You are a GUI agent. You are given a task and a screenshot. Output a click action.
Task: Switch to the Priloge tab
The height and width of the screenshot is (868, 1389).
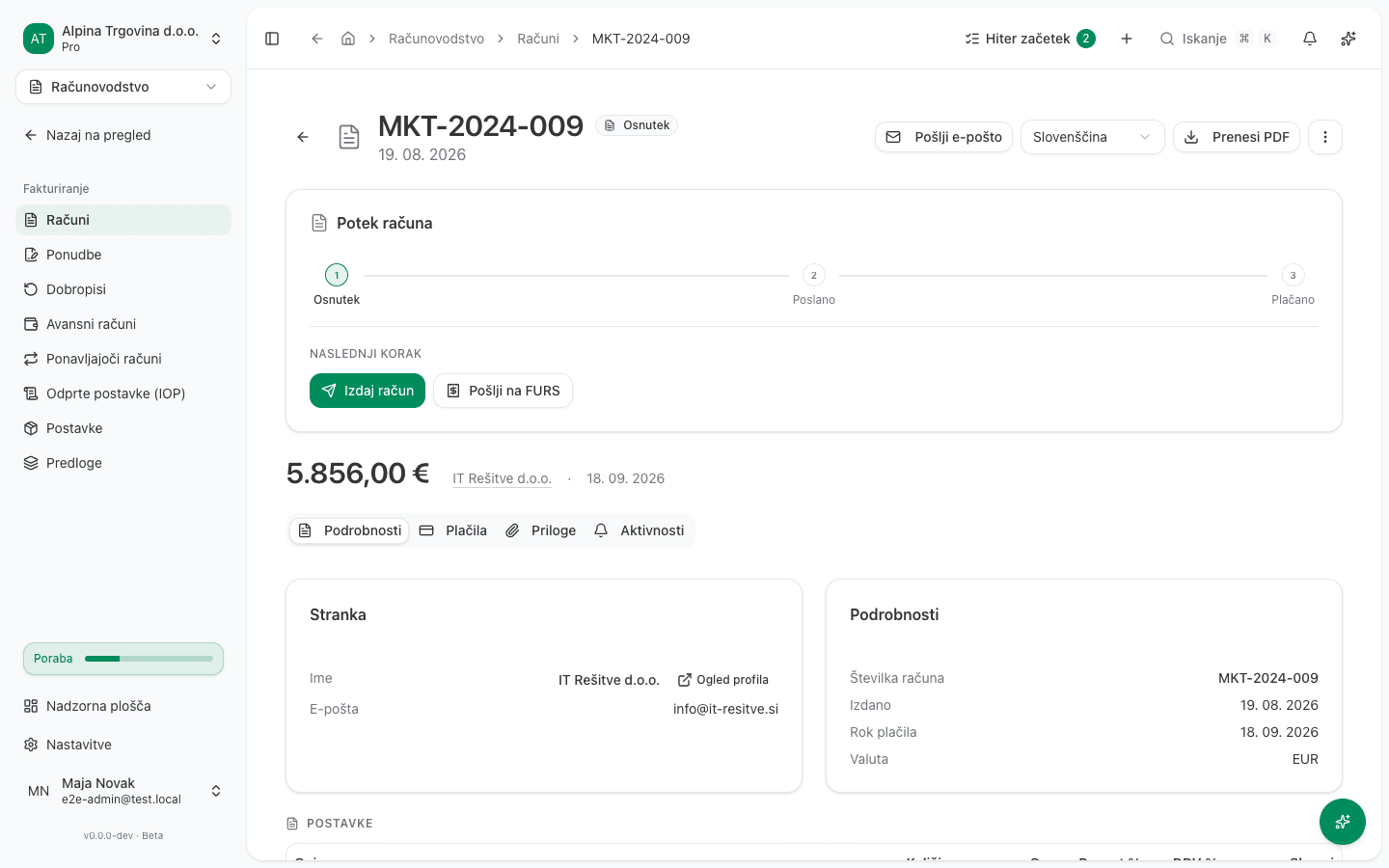541,530
